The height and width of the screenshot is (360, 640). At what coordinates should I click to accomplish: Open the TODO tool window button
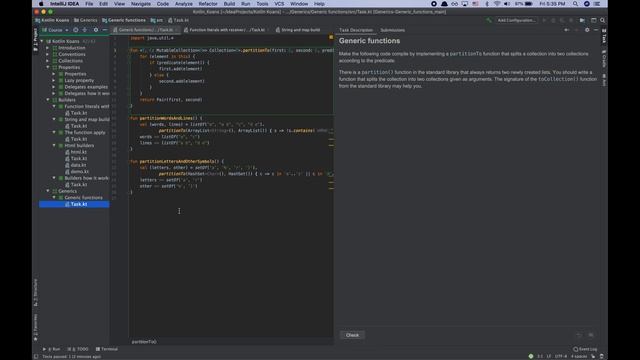78,349
